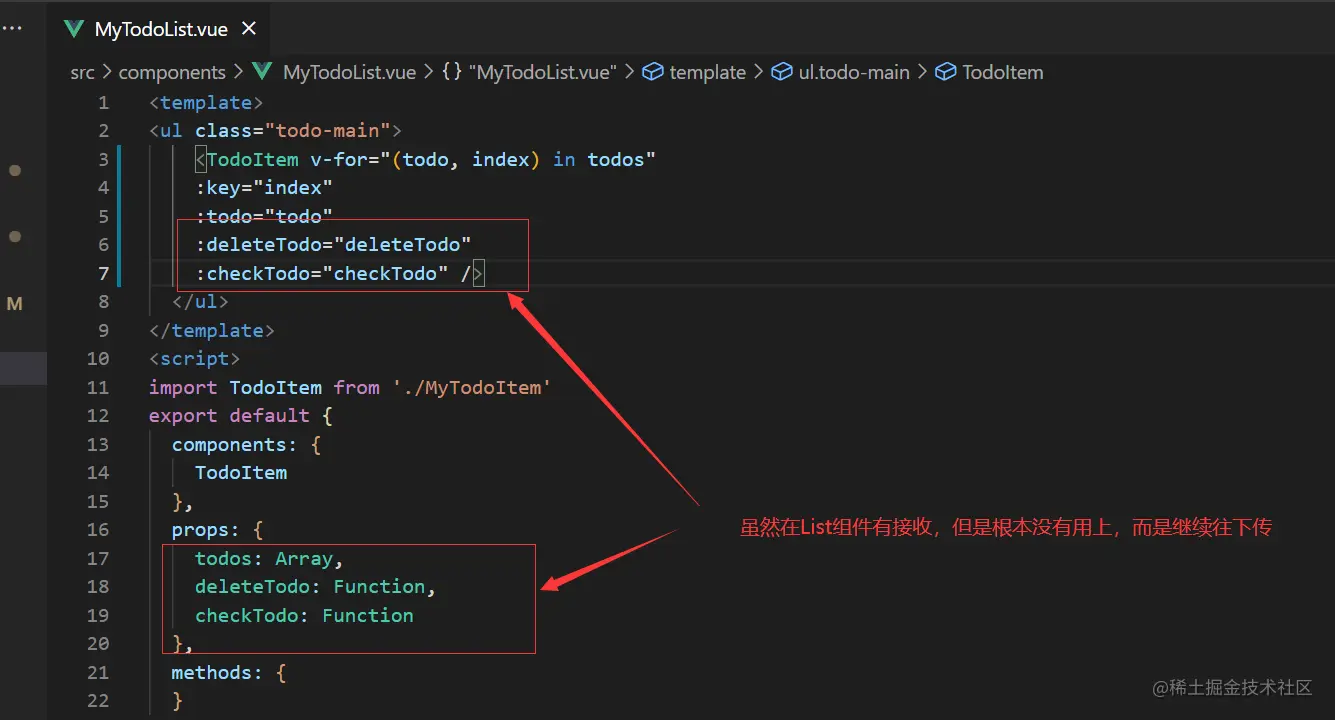Close the MyTodoList.vue editor tab
The image size is (1335, 720).
click(249, 29)
